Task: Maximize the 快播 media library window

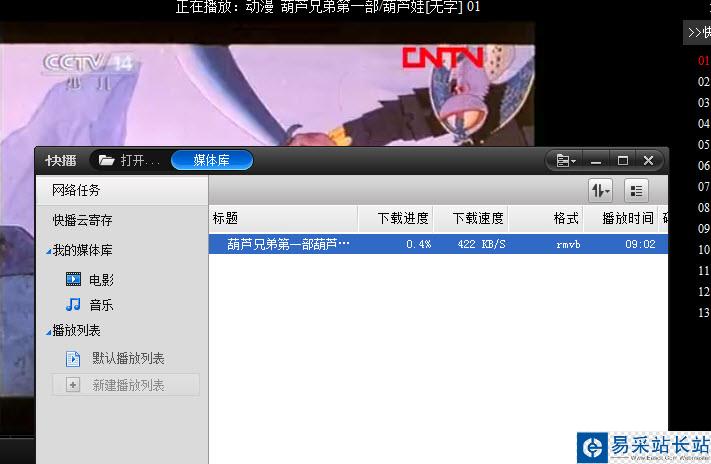Action: point(623,161)
